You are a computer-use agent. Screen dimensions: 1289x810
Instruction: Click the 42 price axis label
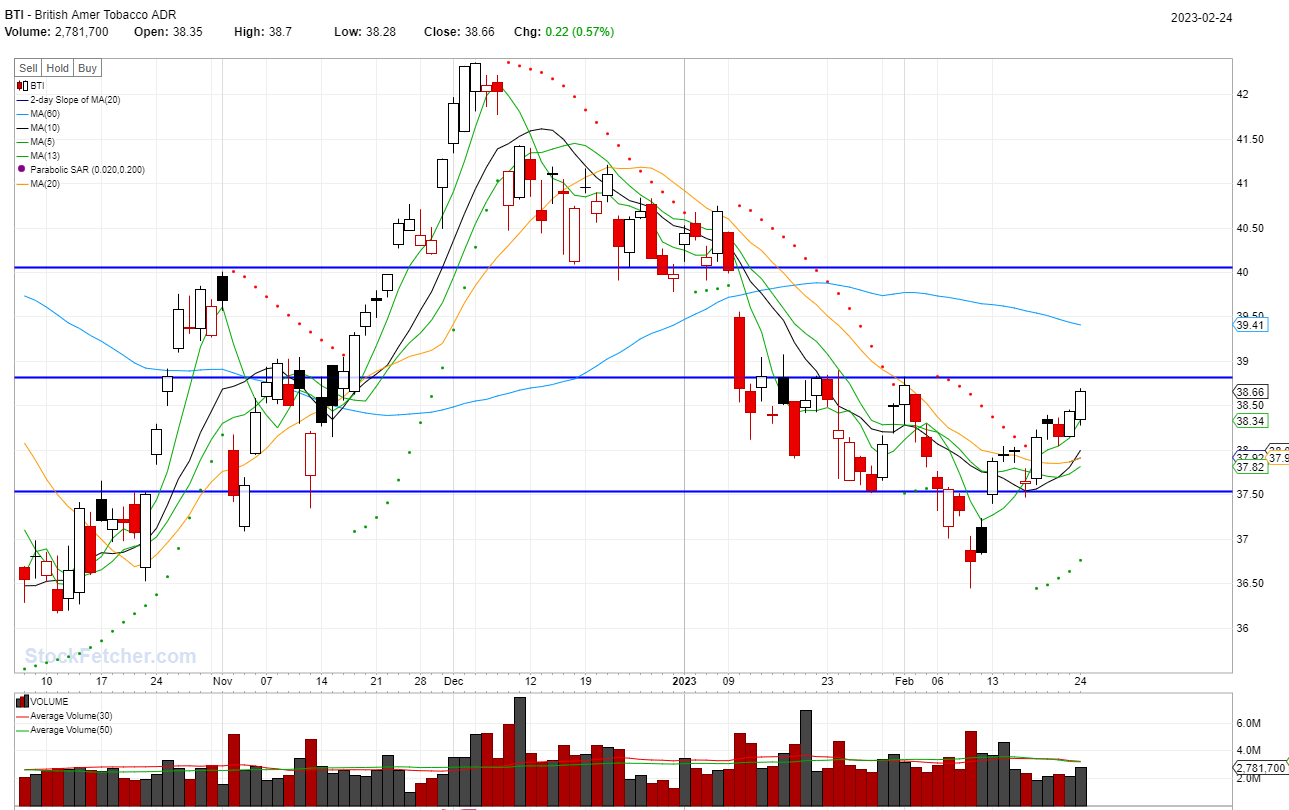1242,94
